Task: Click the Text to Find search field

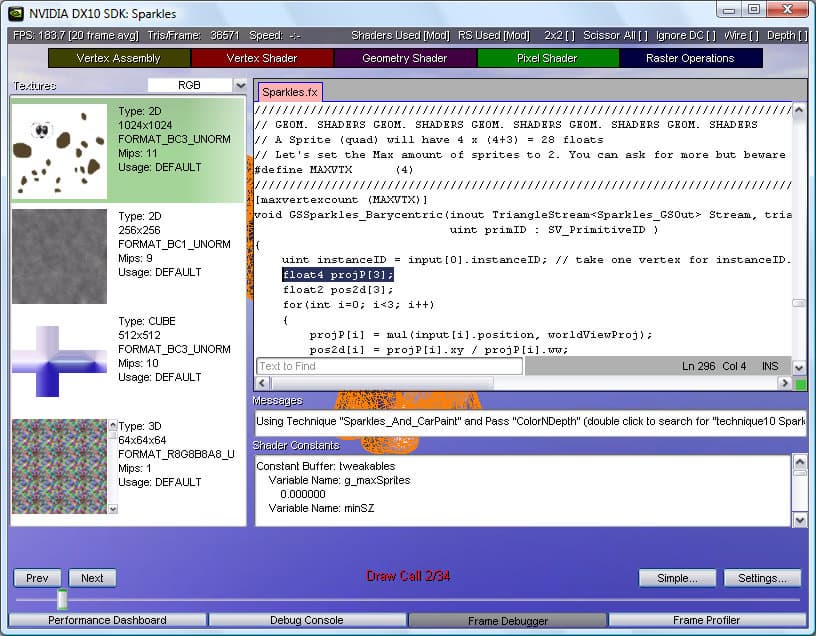Action: (x=389, y=366)
